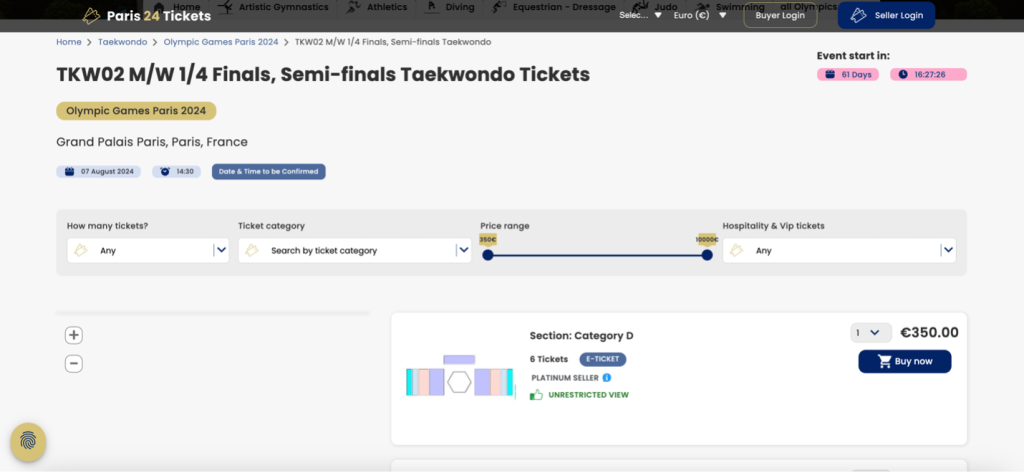The width and height of the screenshot is (1024, 473).
Task: Zoom out on the seating map
Action: coord(74,364)
